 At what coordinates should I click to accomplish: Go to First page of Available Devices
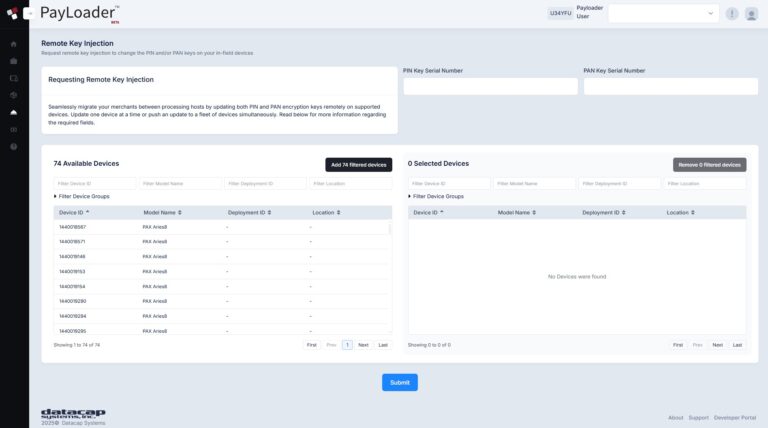312,345
